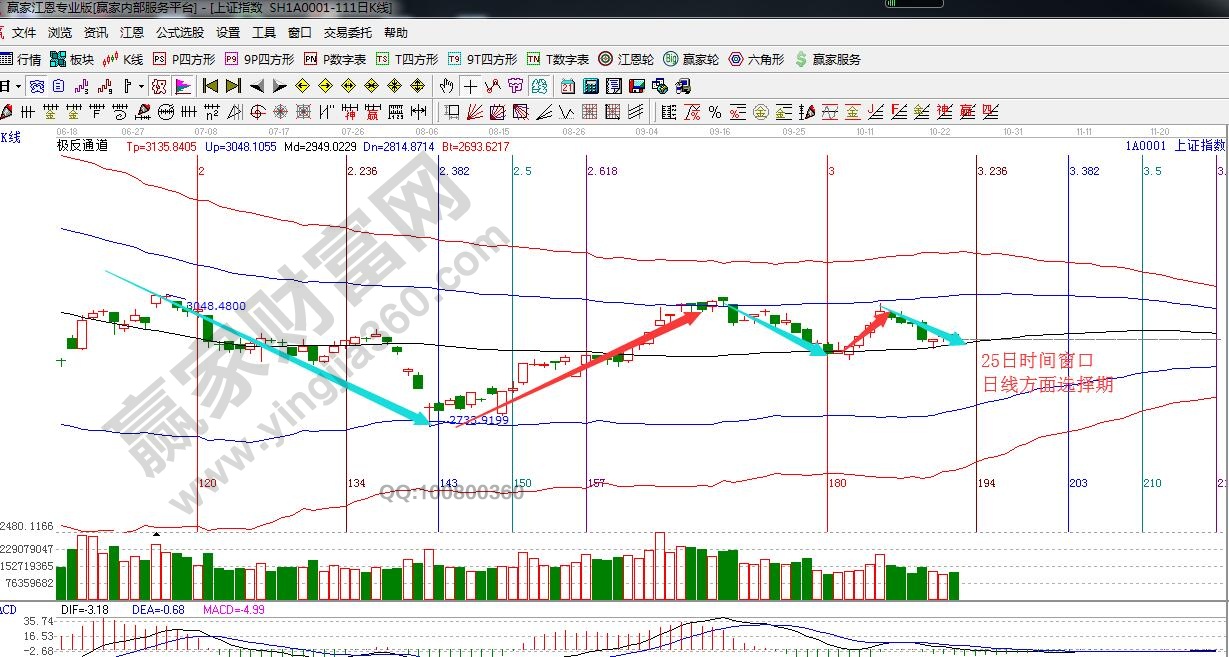Open the 江恩 menu

132,33
